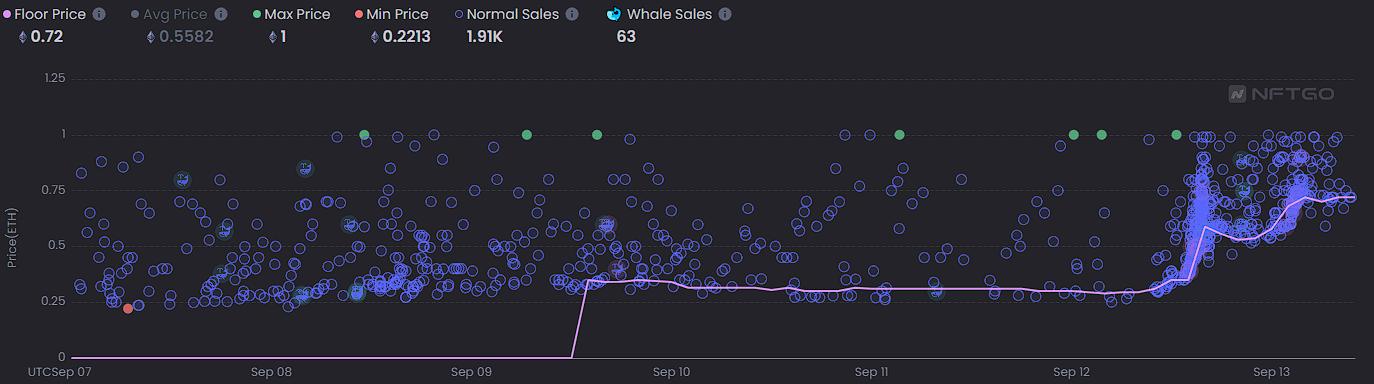This screenshot has height=384, width=1374.
Task: Click the ETH symbol beside 0.72
Action: [23, 37]
